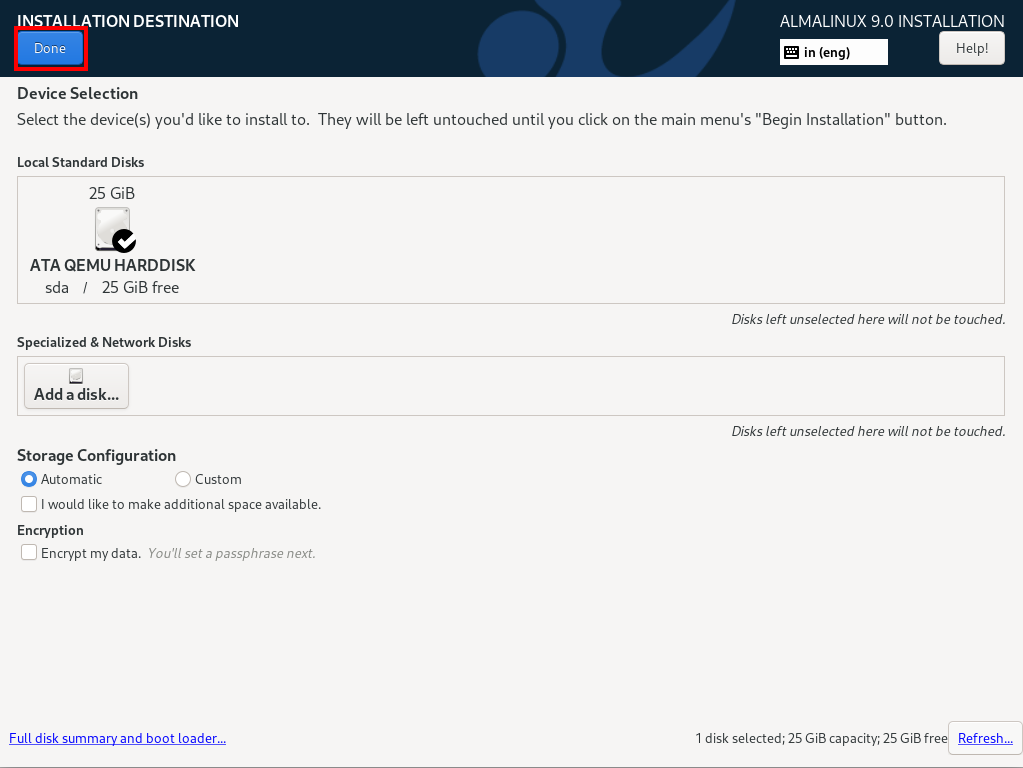Click the ATA QEMU hard disk icon
1023x768 pixels.
coord(111,227)
